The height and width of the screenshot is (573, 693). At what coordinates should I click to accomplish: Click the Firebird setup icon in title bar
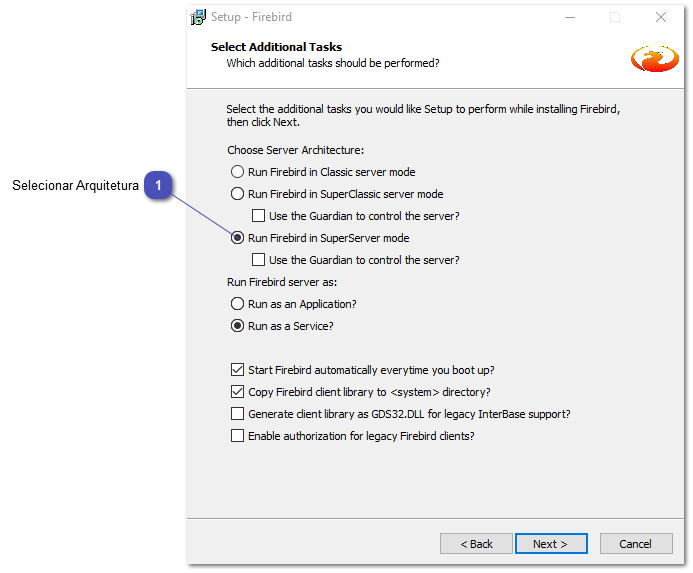pyautogui.click(x=199, y=17)
